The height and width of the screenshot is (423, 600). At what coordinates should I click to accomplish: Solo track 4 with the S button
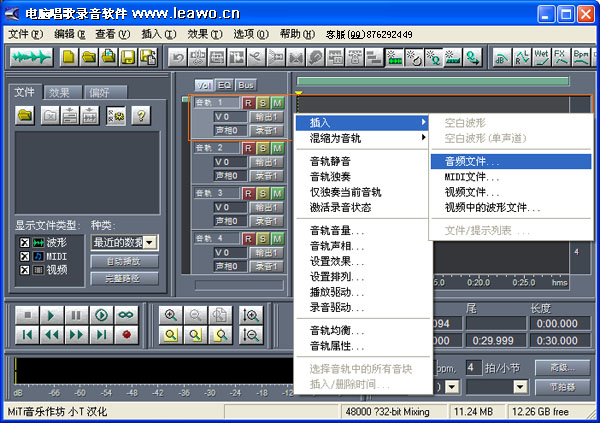tap(263, 239)
